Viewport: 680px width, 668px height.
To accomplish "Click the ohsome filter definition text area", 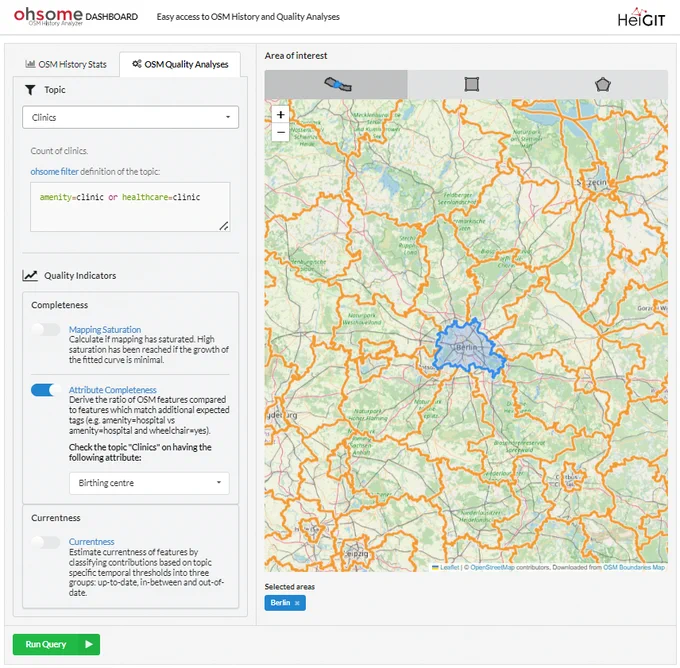I will [130, 207].
